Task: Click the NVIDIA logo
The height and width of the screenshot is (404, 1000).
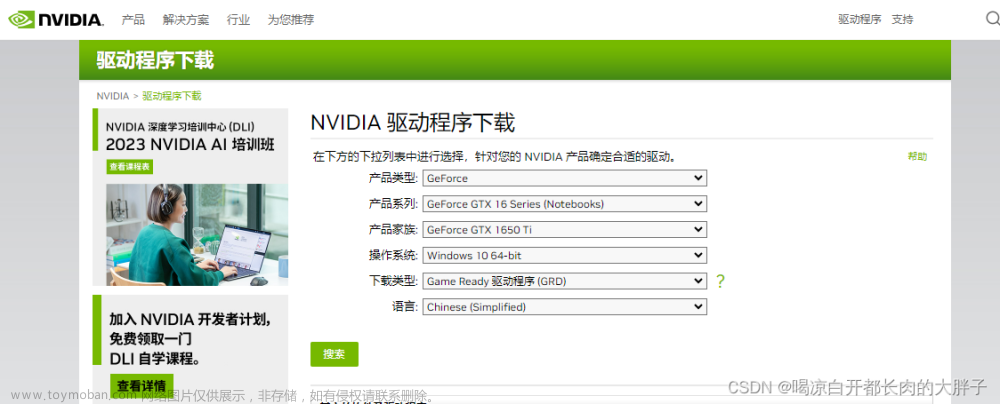Action: [55, 20]
